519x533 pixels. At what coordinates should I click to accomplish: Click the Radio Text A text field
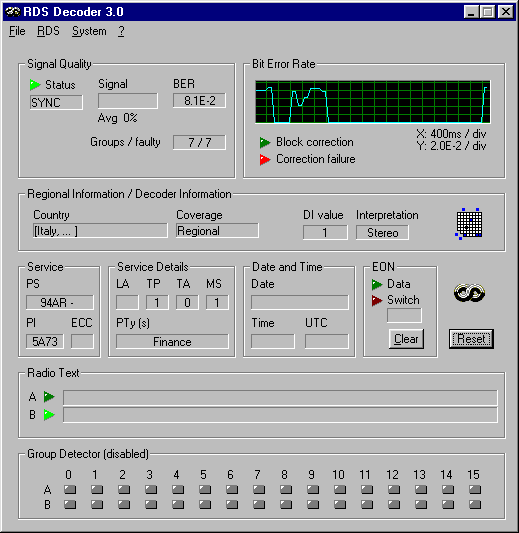click(280, 398)
